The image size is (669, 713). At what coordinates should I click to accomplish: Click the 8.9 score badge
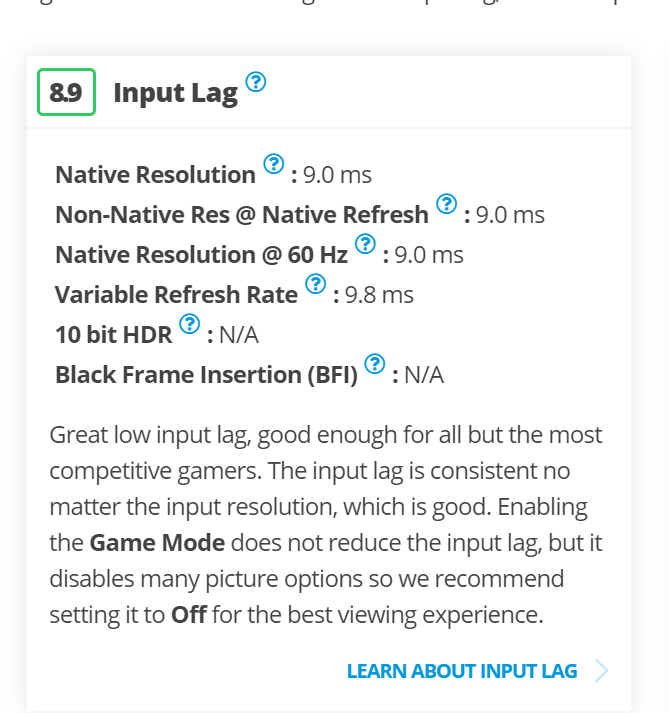click(66, 93)
